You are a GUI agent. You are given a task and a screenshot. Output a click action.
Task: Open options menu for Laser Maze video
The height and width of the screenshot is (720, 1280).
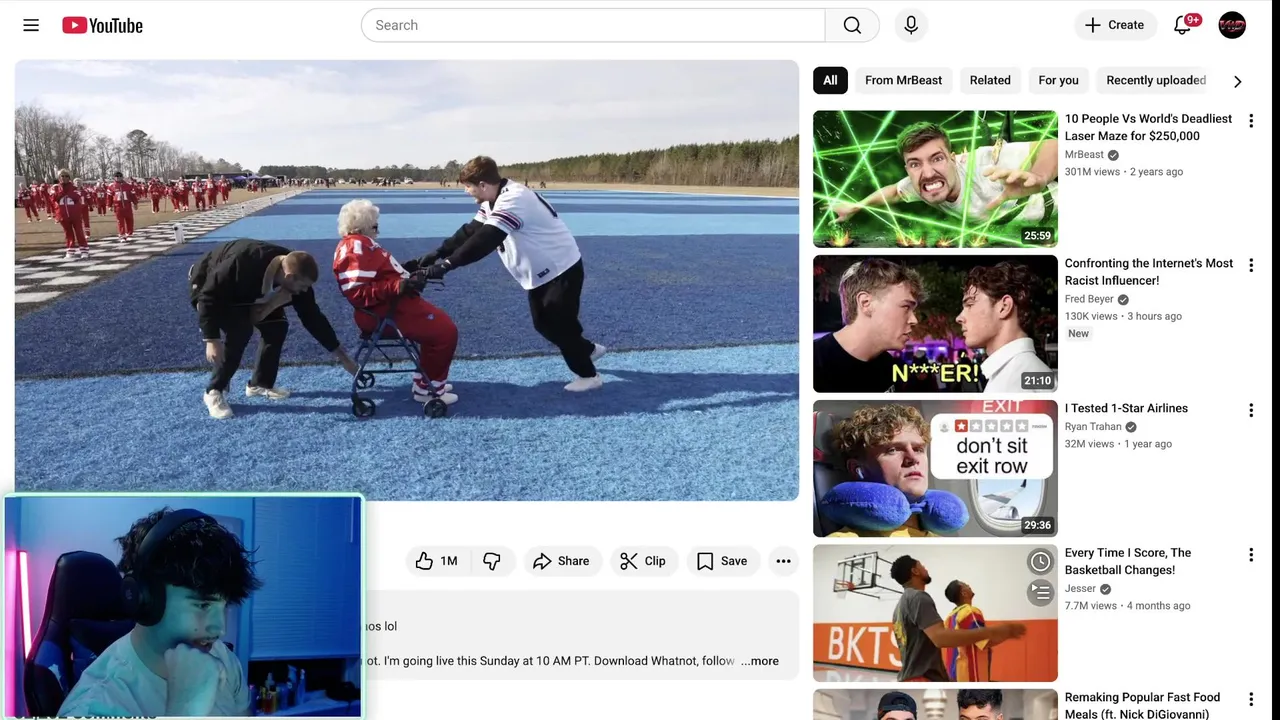click(1251, 120)
